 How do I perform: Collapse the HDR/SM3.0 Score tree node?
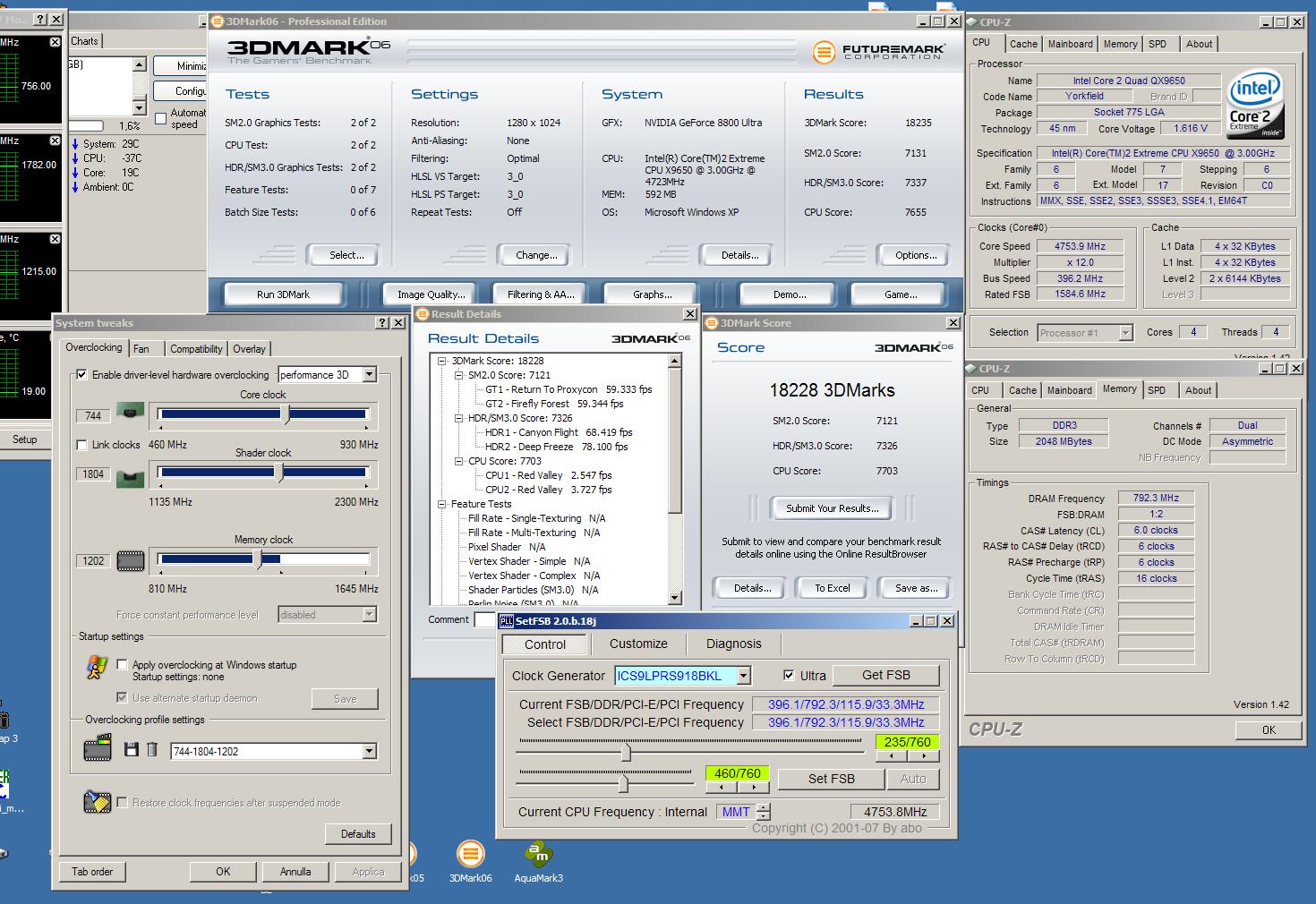click(x=459, y=418)
